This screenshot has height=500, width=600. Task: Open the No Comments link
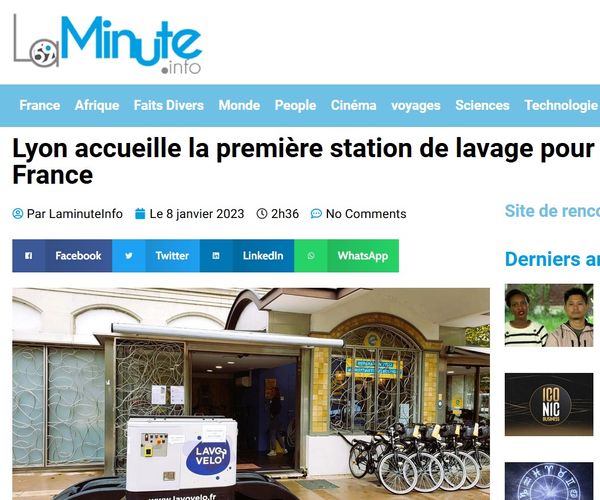pyautogui.click(x=366, y=213)
